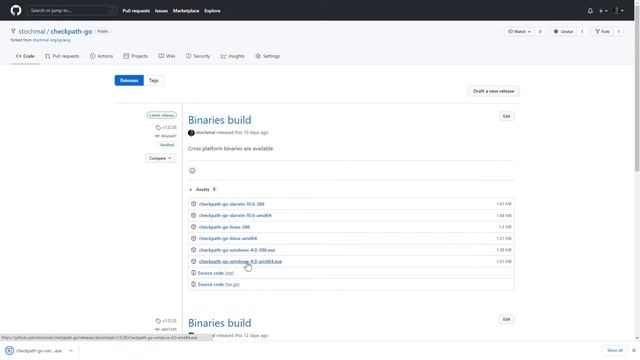Download checkpath-go-windows-4.0-386.exe
This screenshot has width=640, height=360.
pos(237,250)
